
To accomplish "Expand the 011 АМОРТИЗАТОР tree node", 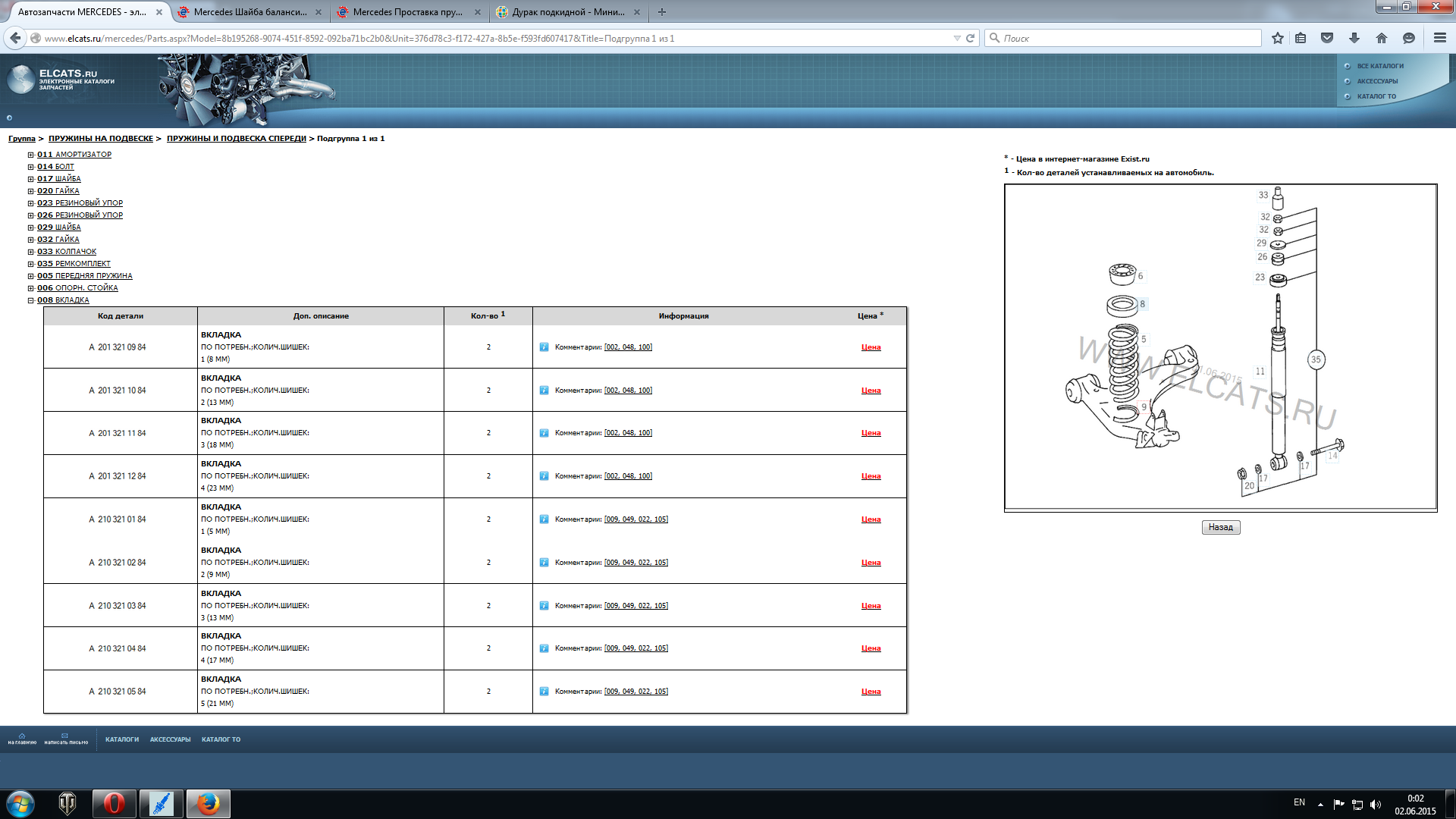I will (x=31, y=155).
